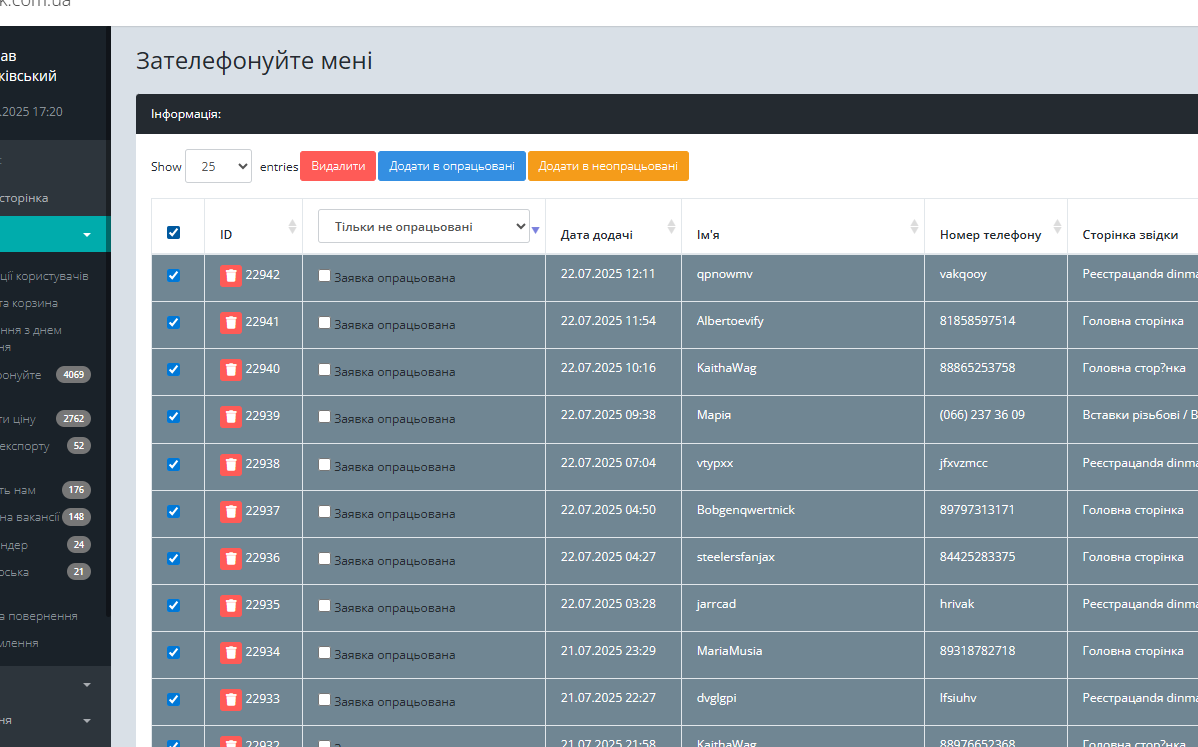1198x747 pixels.
Task: Sort table by ID column arrows
Action: [292, 226]
